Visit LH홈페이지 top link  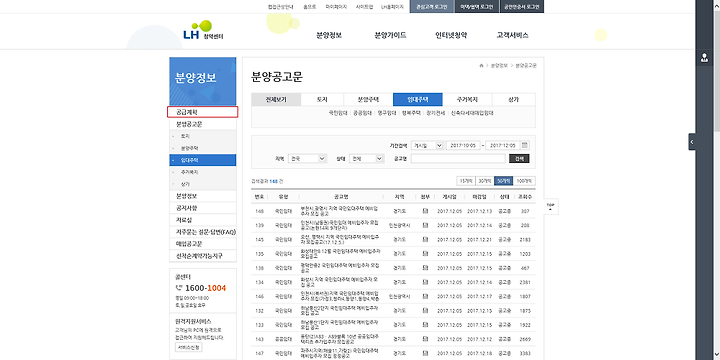pyautogui.click(x=392, y=7)
